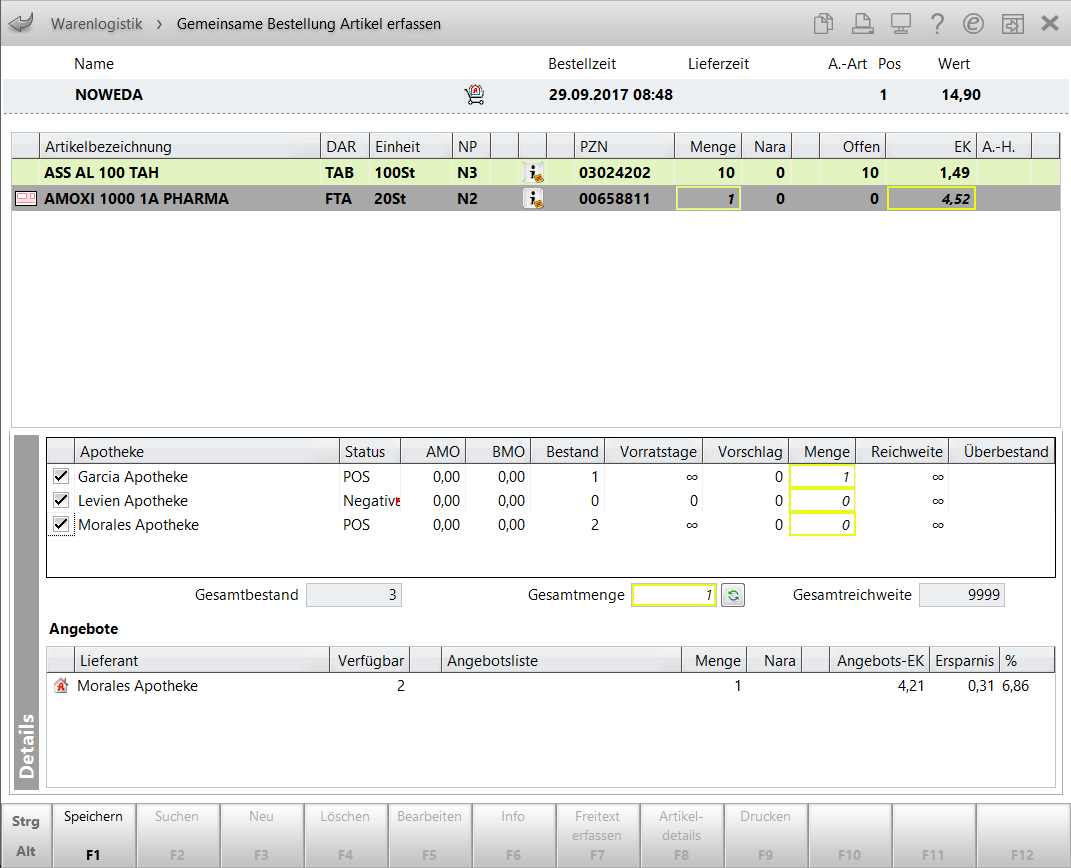This screenshot has height=868, width=1071.
Task: Click the window export icon beside close
Action: pos(1012,23)
